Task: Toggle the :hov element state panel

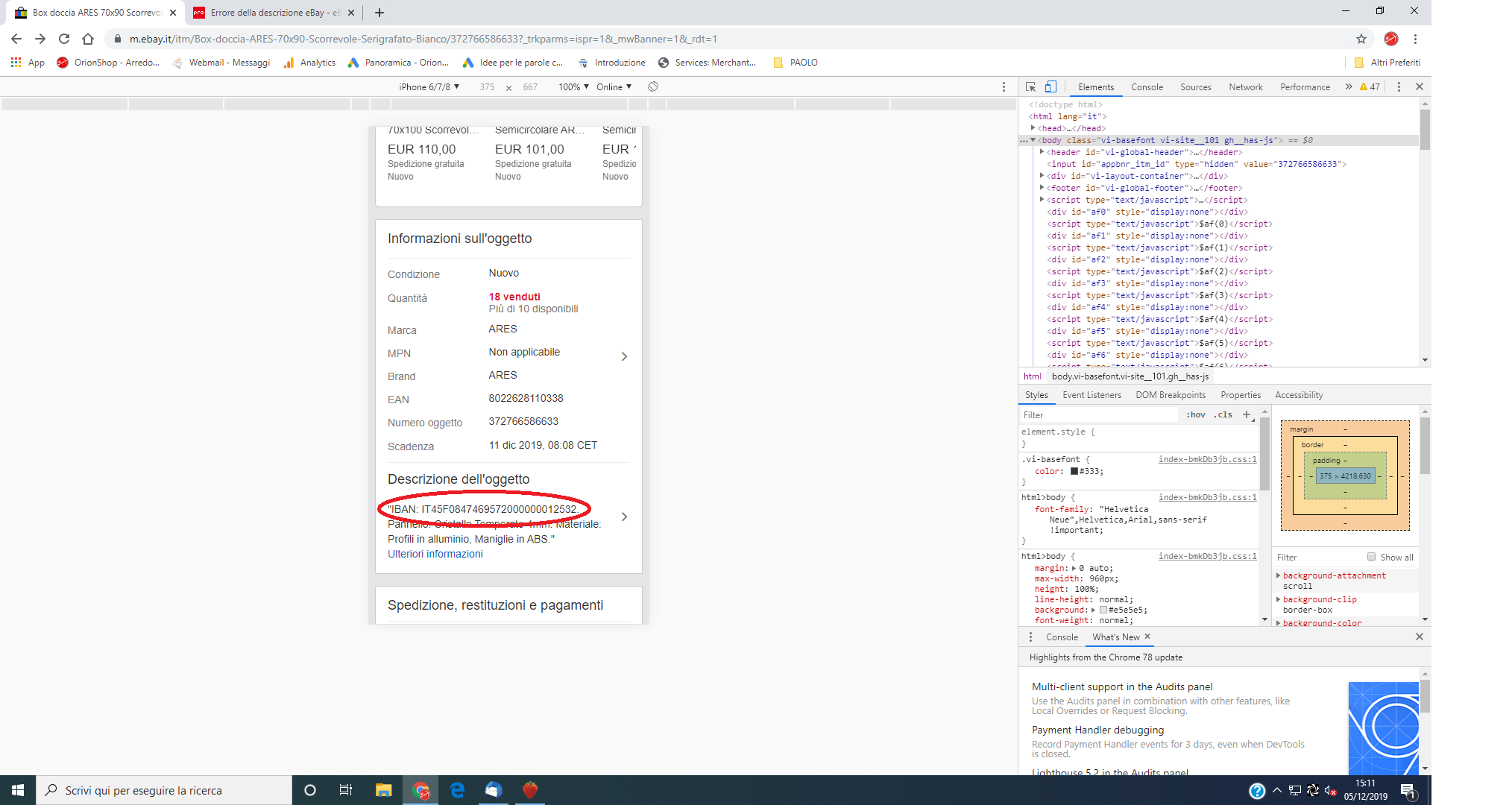Action: click(x=1196, y=415)
